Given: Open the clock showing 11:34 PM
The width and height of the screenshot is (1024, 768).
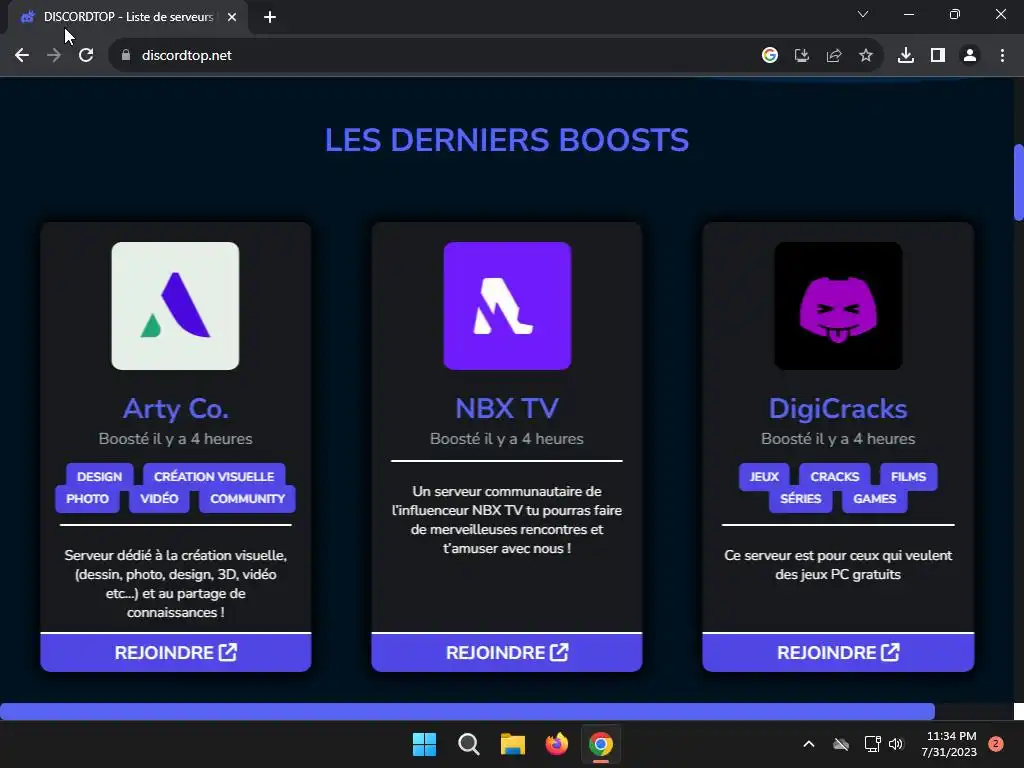Looking at the screenshot, I should (949, 744).
